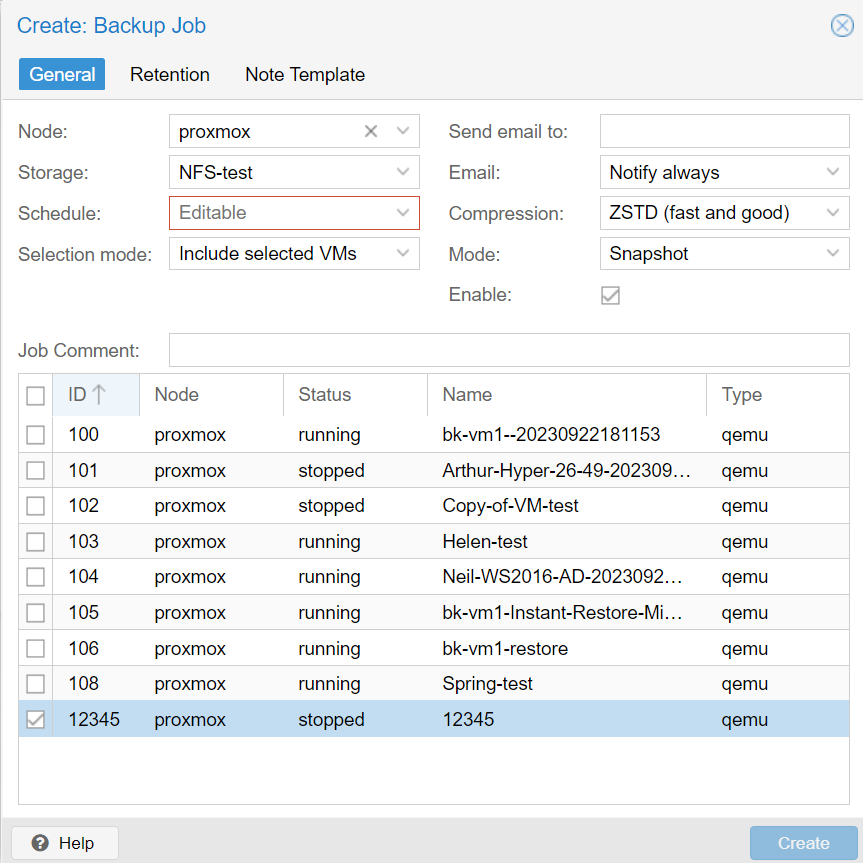Click the running status of VM 108
This screenshot has height=863, width=863.
coord(329,684)
